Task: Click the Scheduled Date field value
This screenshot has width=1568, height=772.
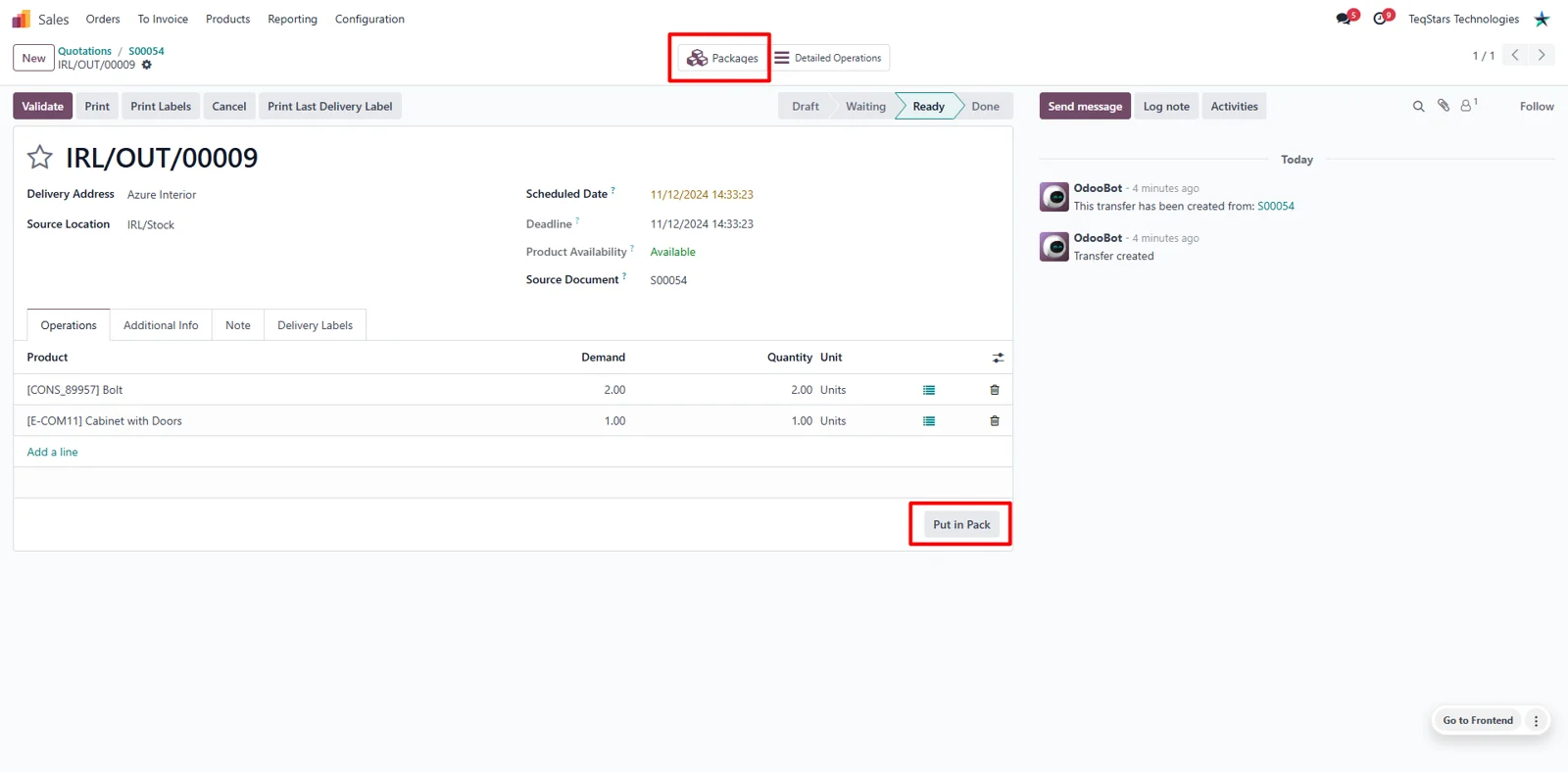Action: pos(702,194)
